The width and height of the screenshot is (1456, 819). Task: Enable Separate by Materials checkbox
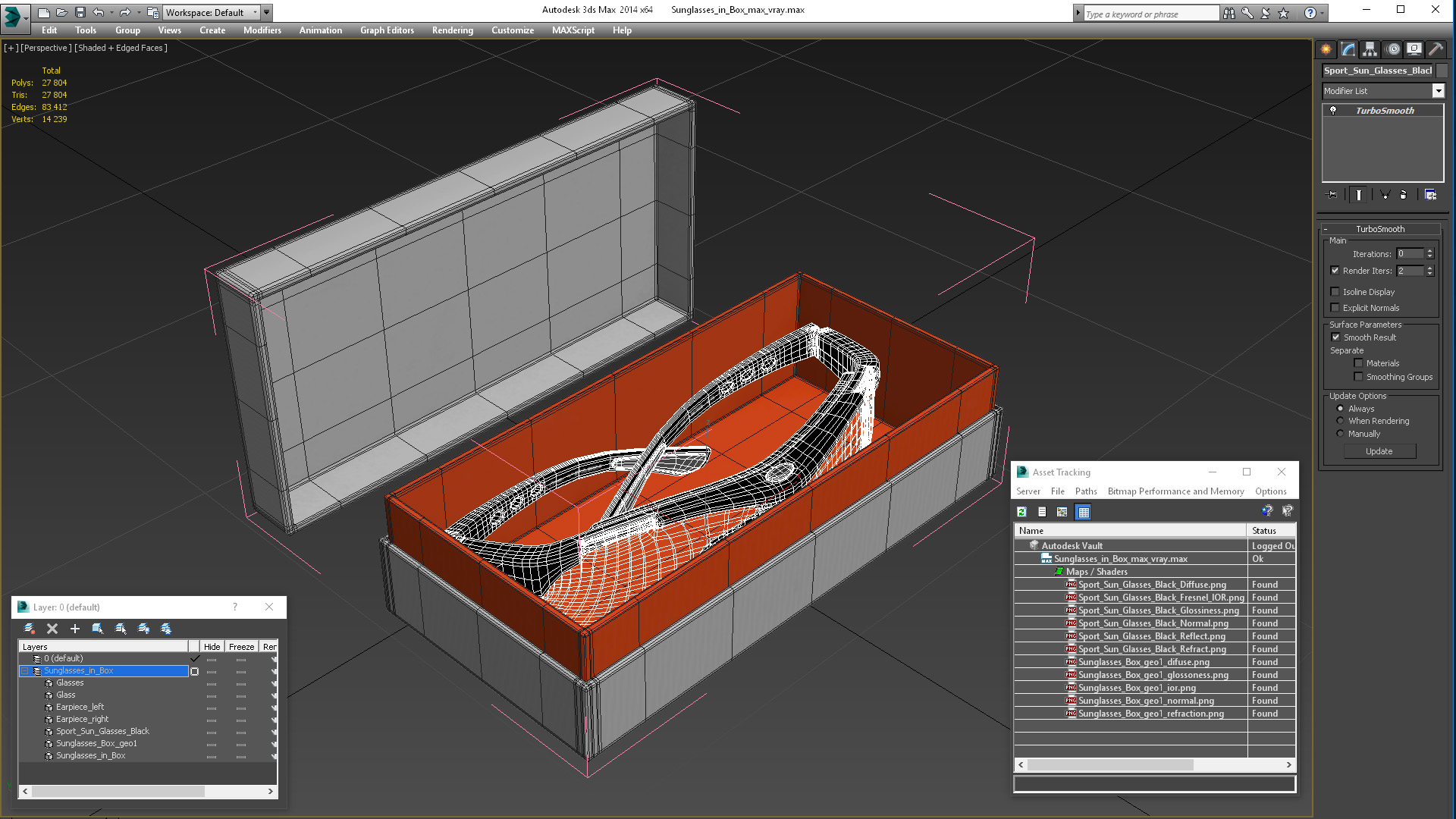pyautogui.click(x=1358, y=363)
